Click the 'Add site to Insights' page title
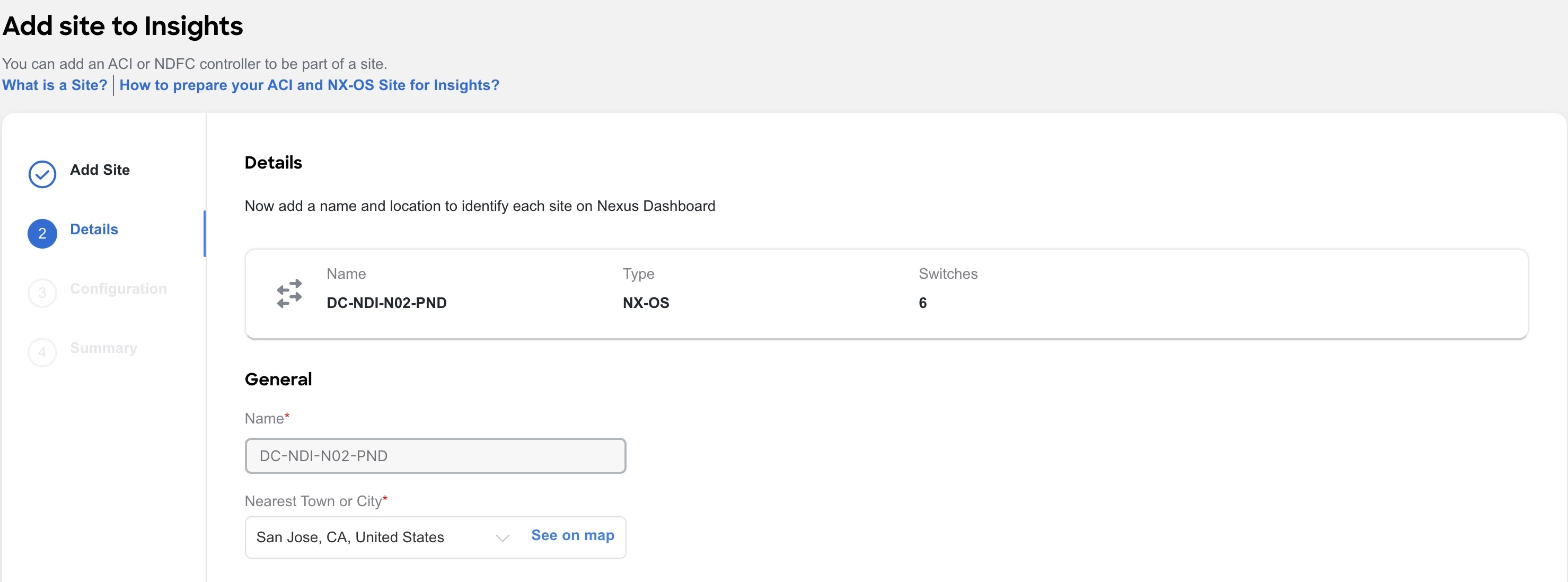 coord(123,26)
